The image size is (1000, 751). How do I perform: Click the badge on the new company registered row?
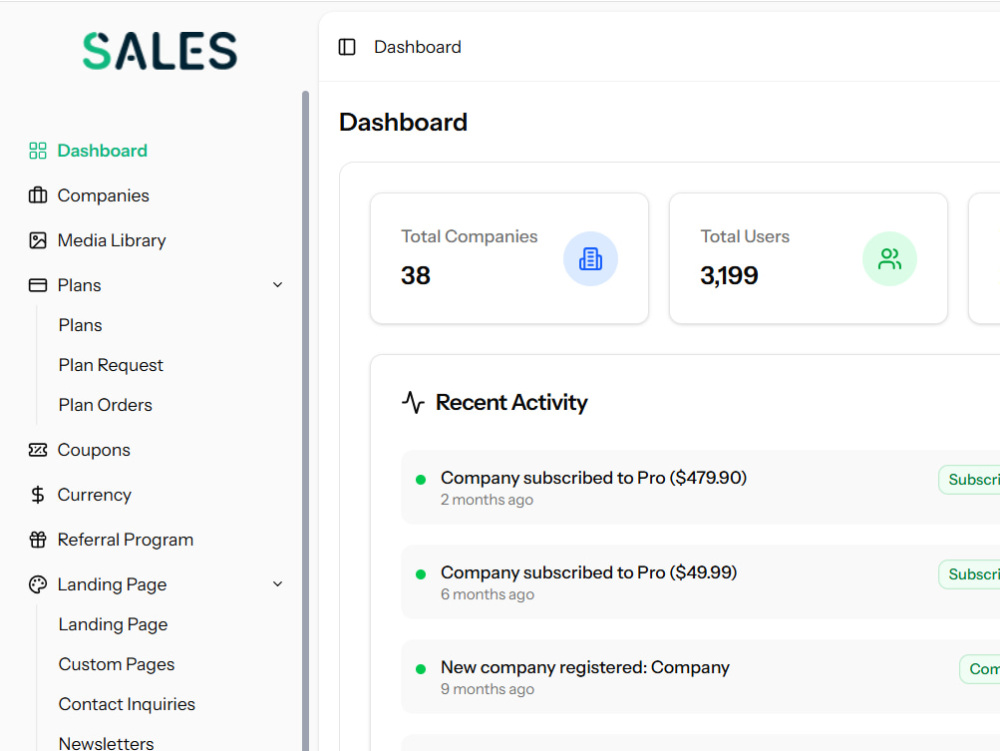pos(980,669)
